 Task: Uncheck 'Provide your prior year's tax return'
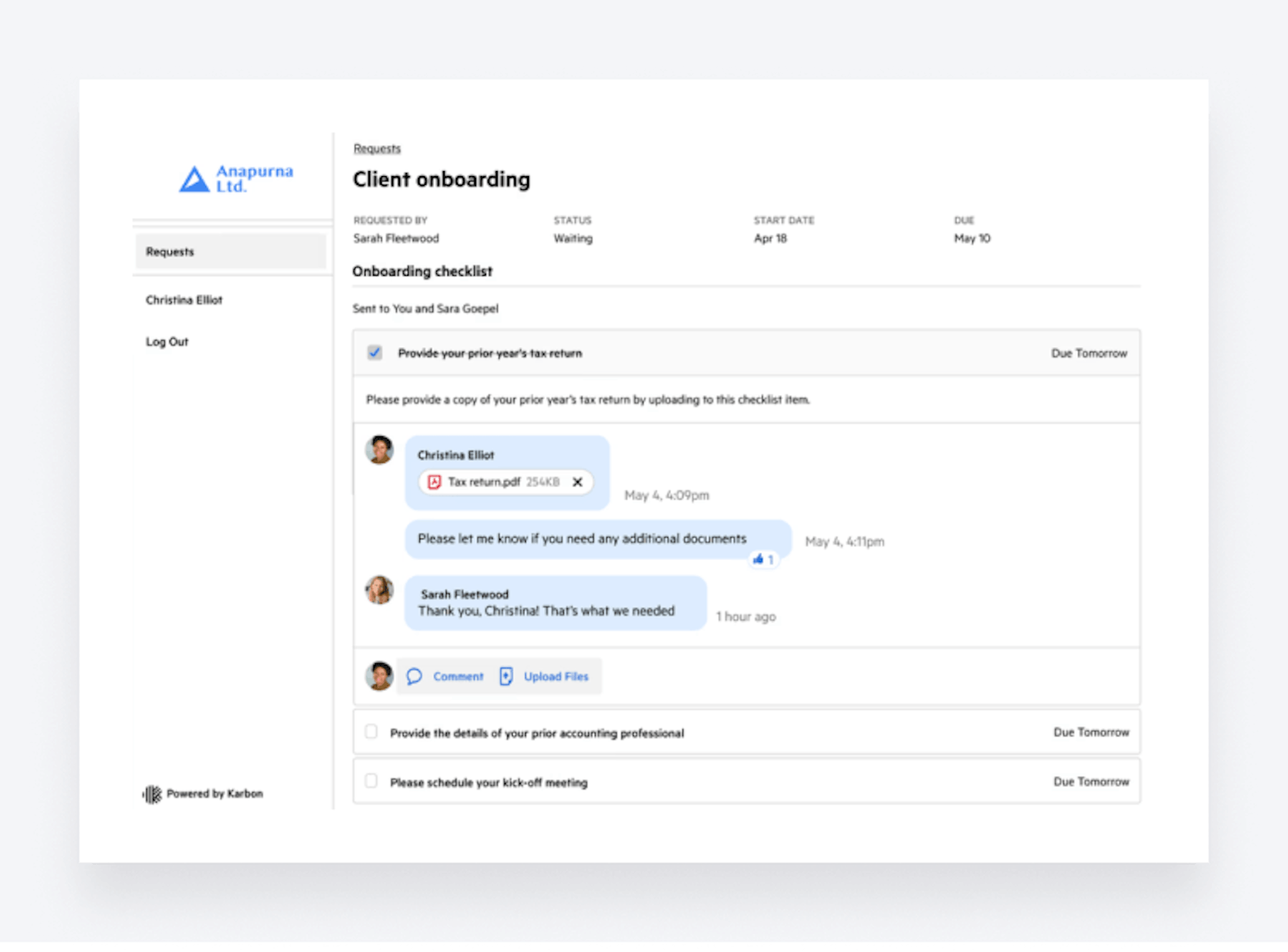coord(375,353)
